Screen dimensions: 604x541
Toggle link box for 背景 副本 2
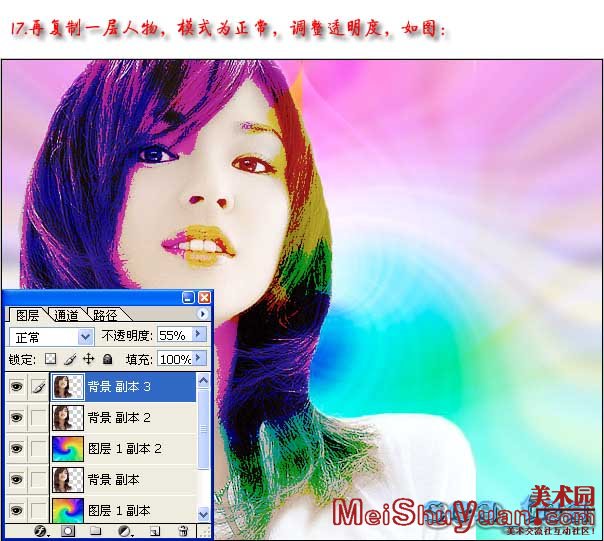[x=39, y=417]
